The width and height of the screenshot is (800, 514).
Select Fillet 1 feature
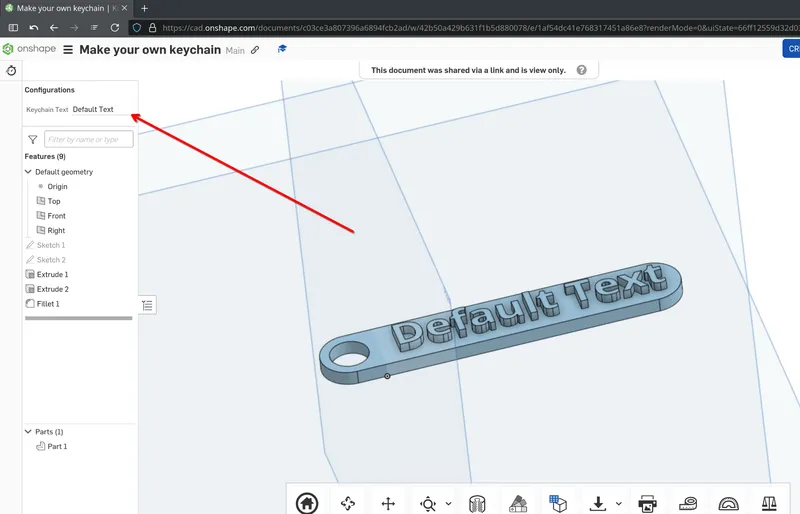click(x=47, y=303)
